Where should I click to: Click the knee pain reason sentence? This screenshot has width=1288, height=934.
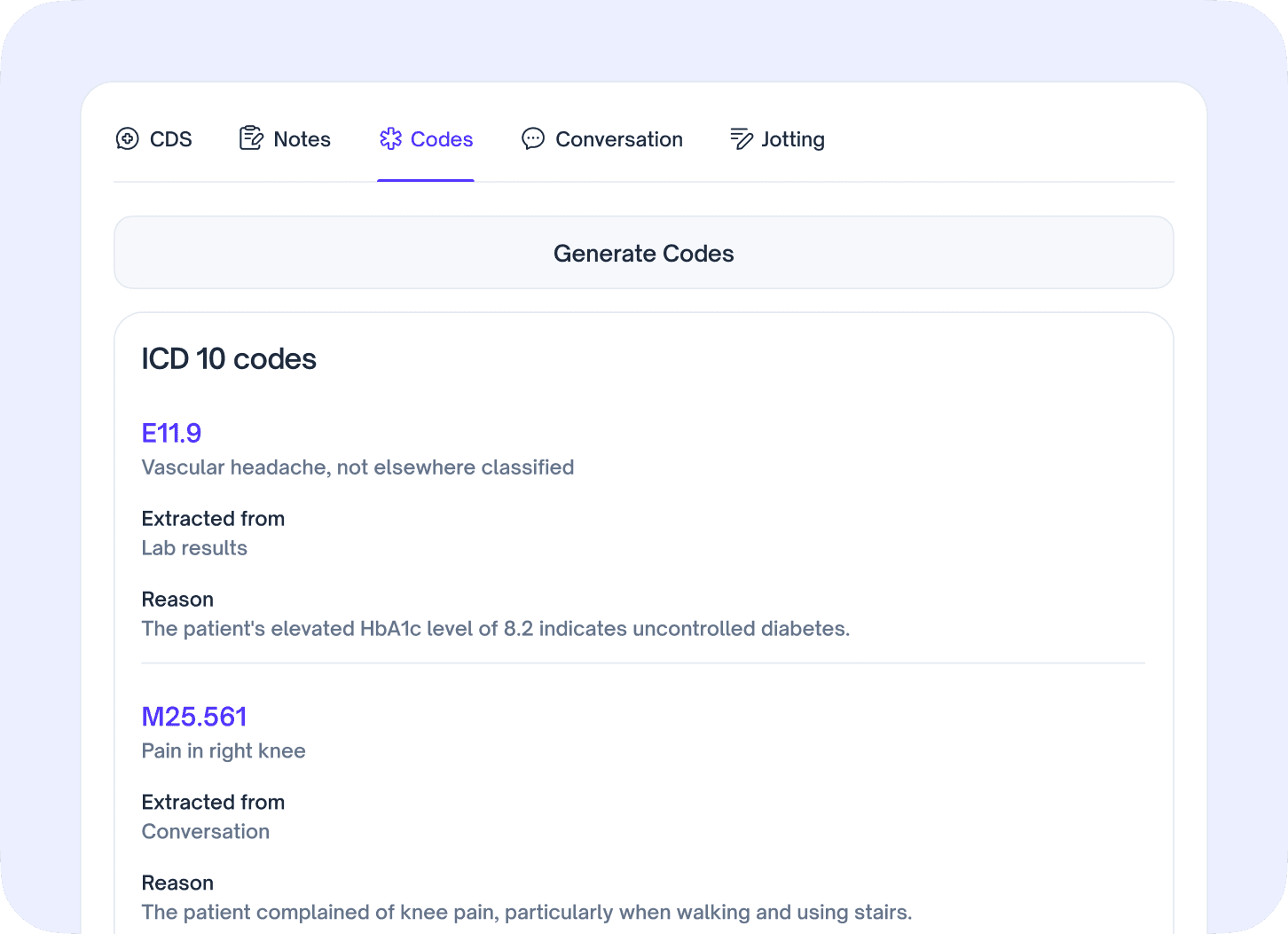pos(527,913)
